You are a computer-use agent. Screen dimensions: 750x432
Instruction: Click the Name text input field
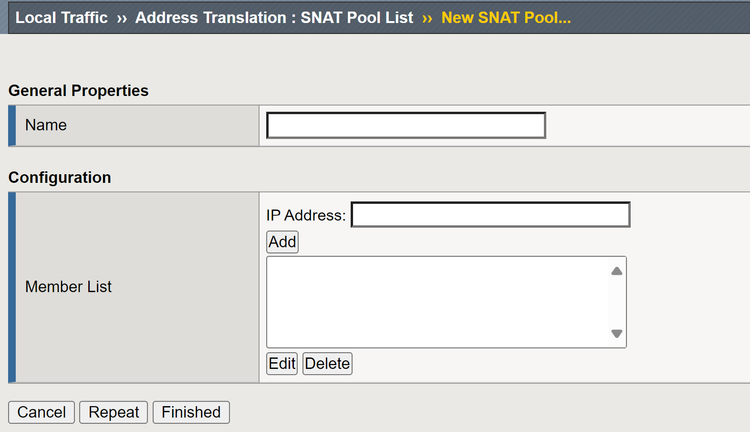point(406,125)
